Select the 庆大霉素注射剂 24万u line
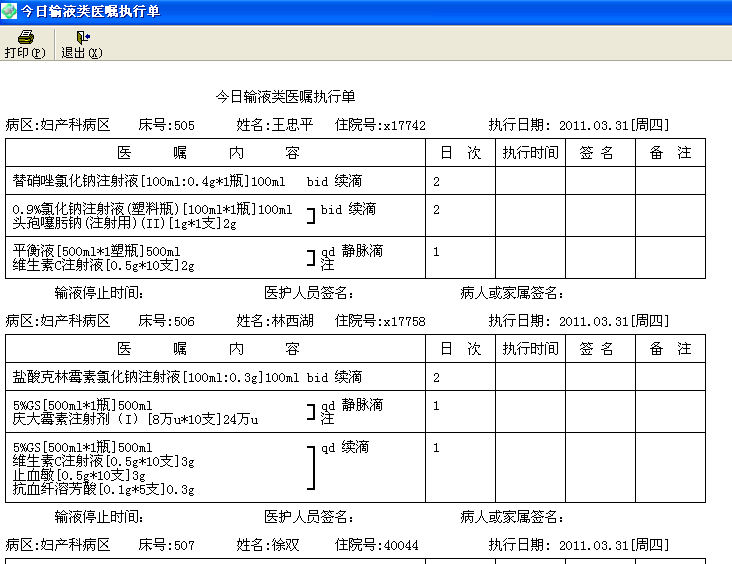 (x=135, y=419)
